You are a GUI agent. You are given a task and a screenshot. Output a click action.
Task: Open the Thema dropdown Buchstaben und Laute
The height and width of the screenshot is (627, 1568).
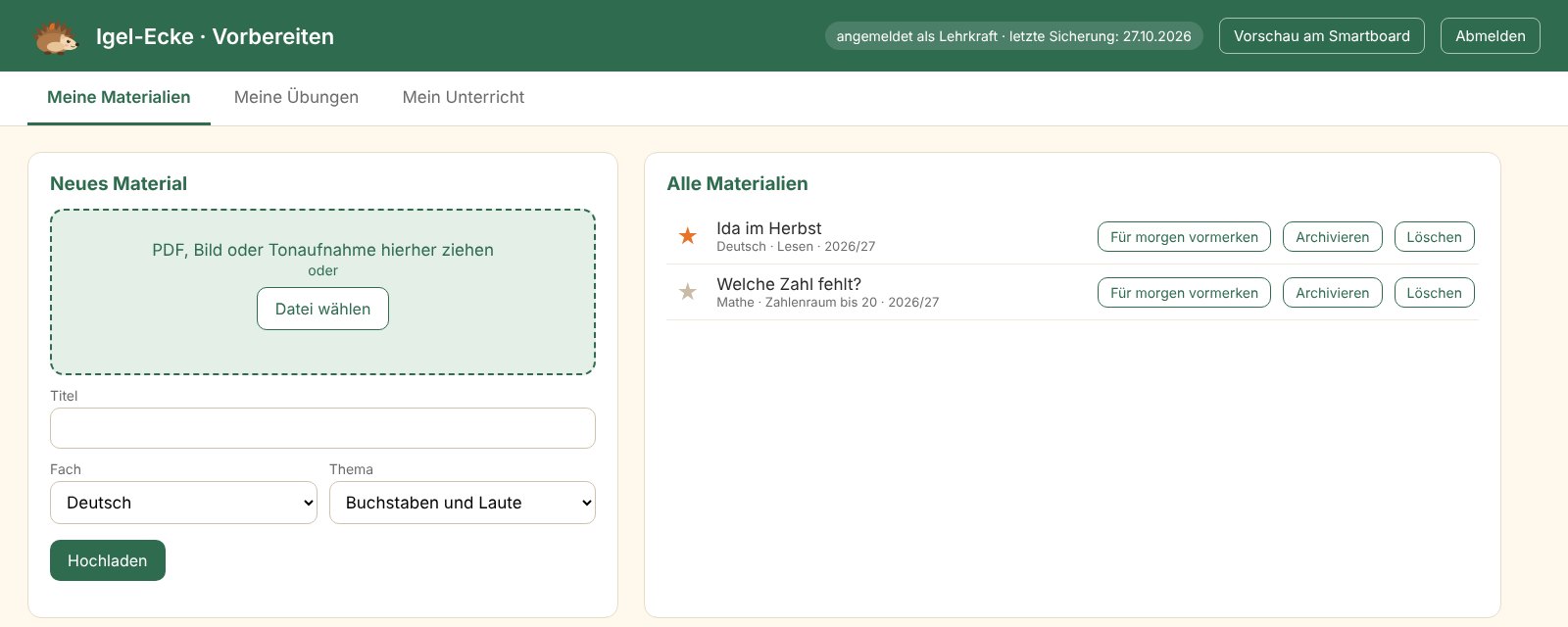[x=463, y=503]
